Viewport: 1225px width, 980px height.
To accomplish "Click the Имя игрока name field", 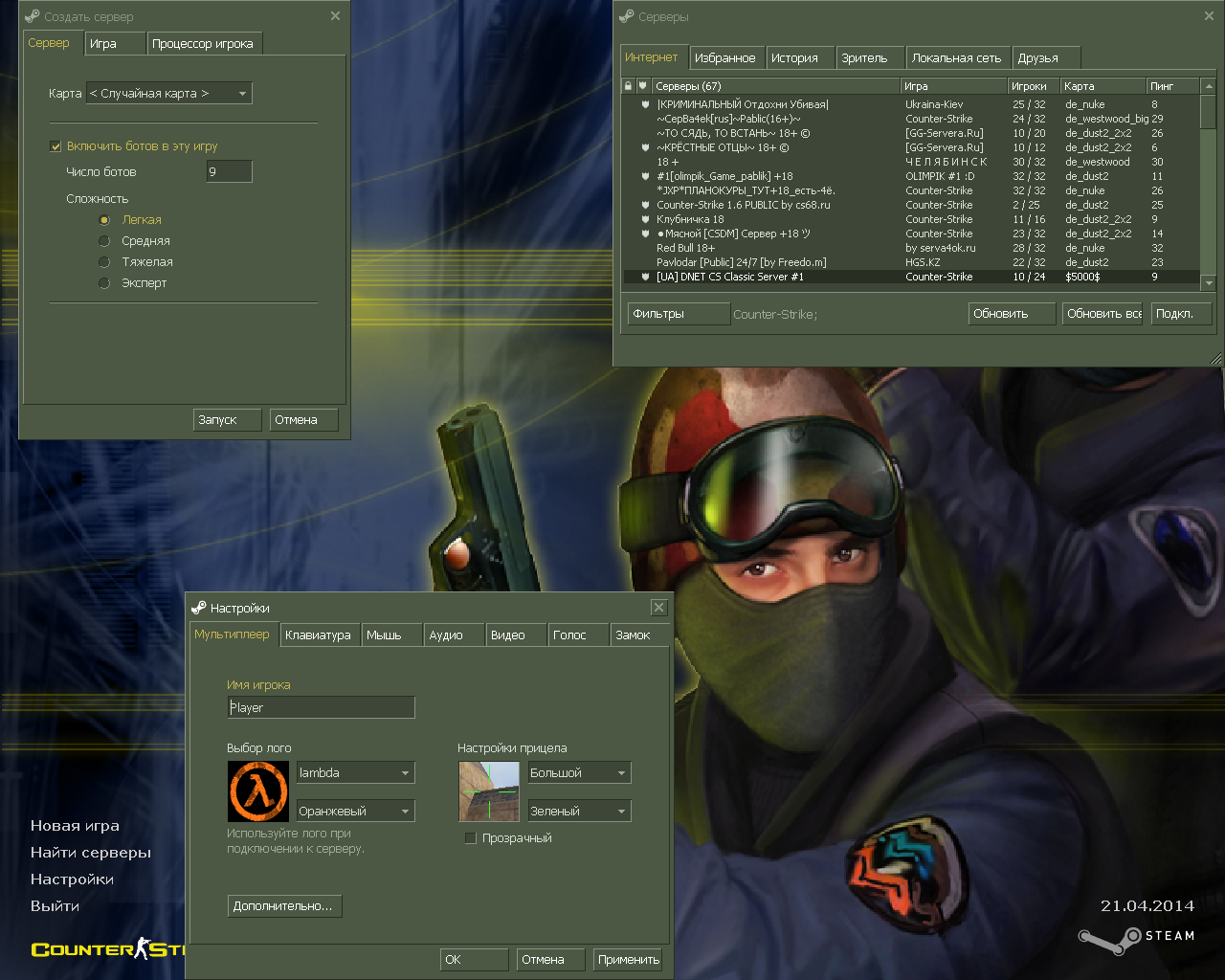I will point(321,707).
